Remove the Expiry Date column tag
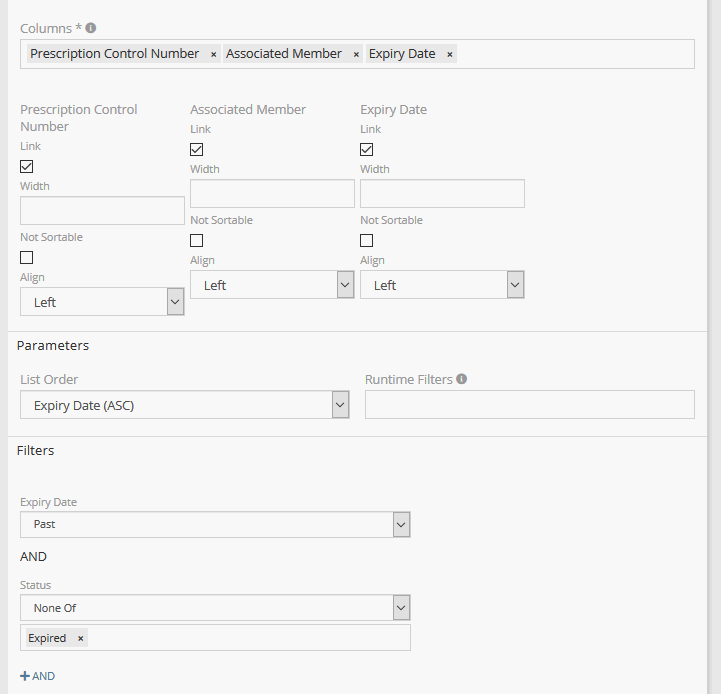 [449, 55]
